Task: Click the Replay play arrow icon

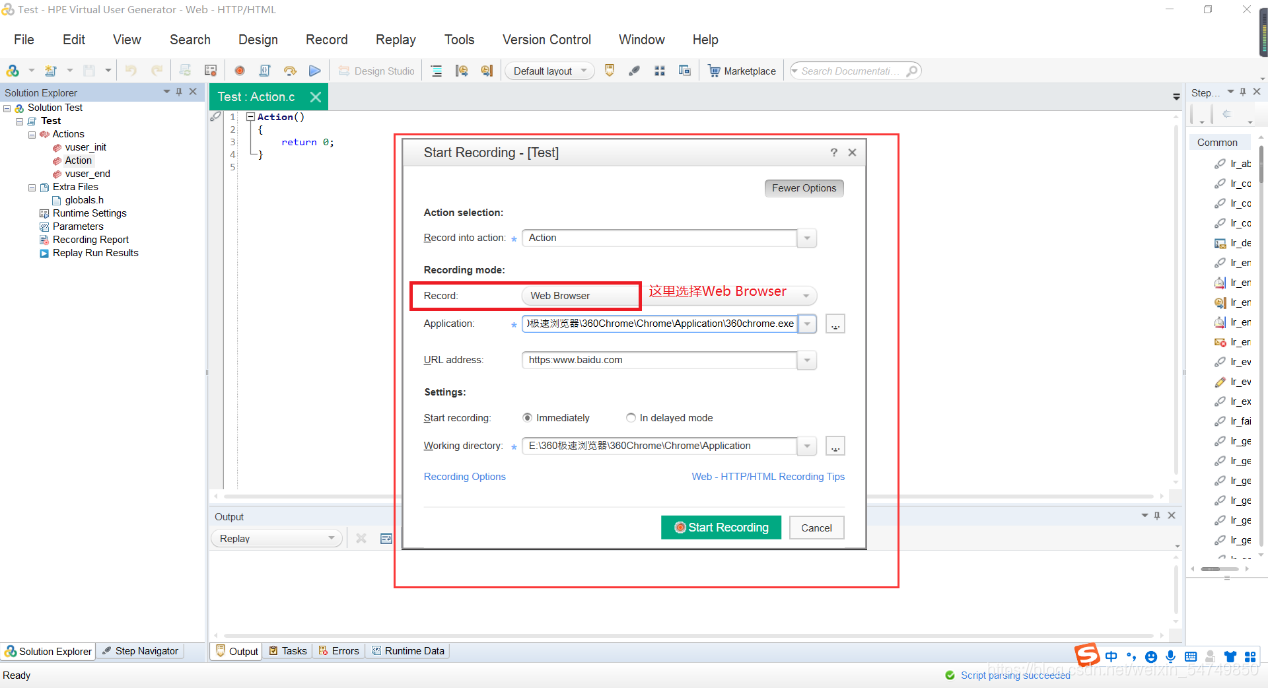Action: 314,71
